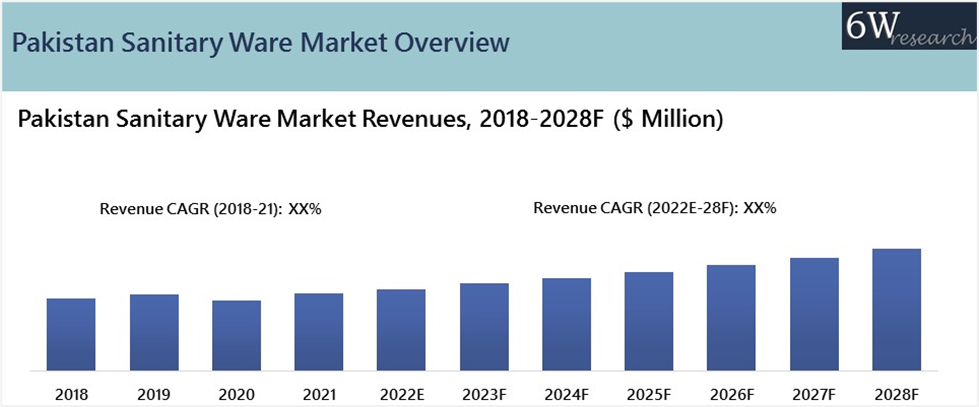Select the tallest bar for 2028F

(x=896, y=308)
